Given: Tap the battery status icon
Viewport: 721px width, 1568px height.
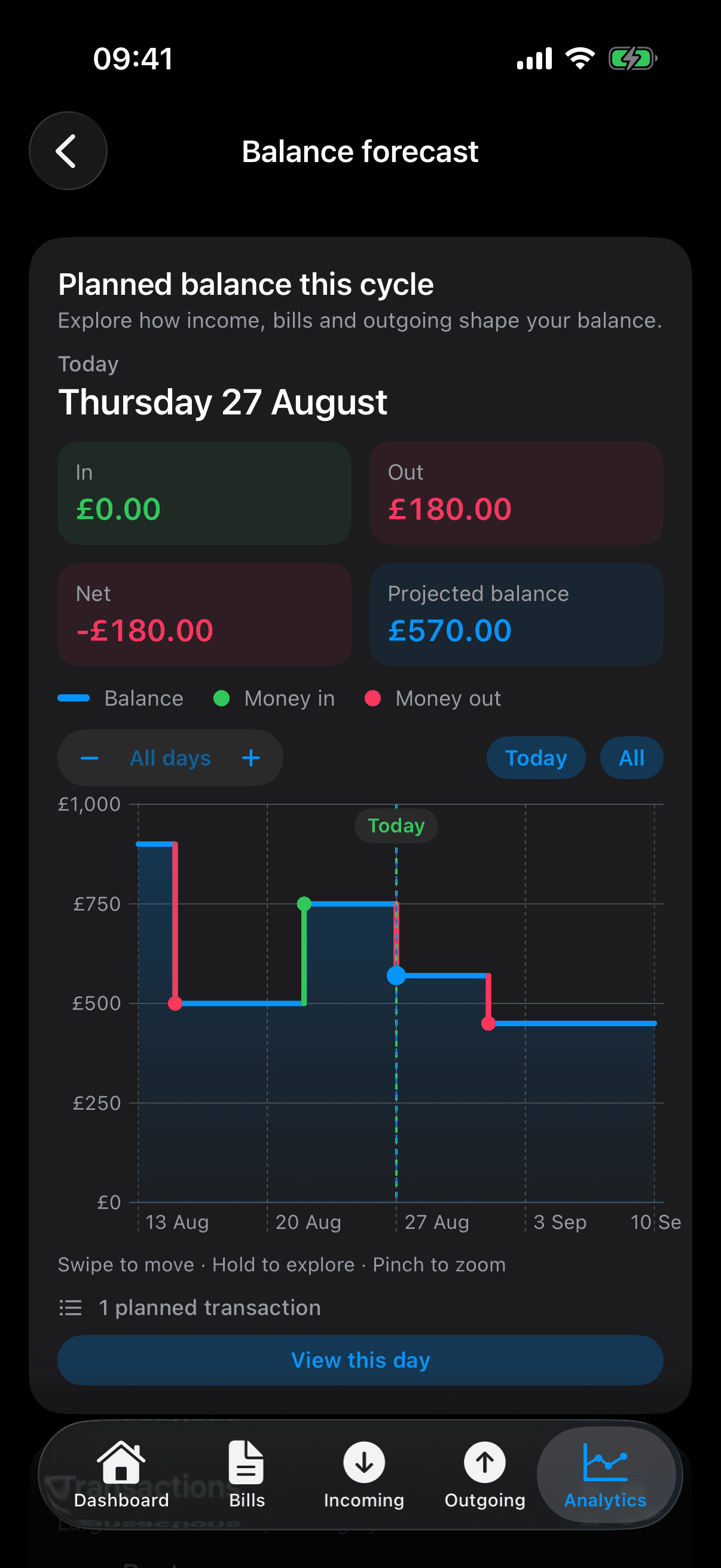Looking at the screenshot, I should (633, 59).
